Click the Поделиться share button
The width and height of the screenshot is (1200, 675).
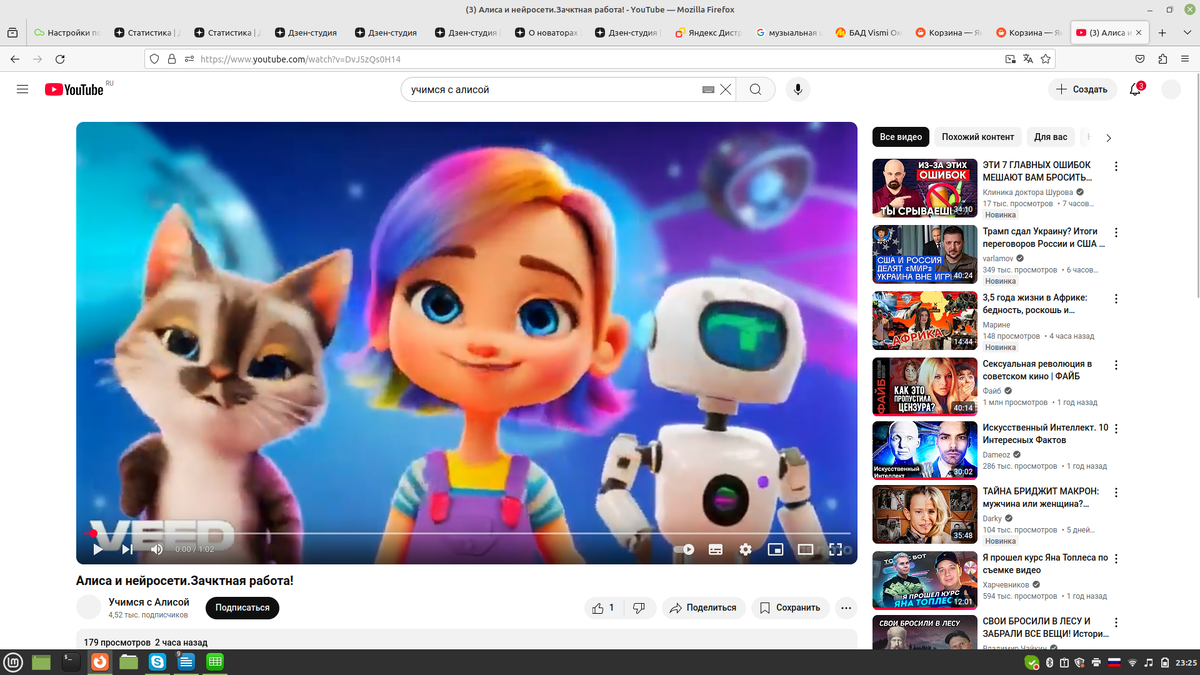tap(704, 608)
